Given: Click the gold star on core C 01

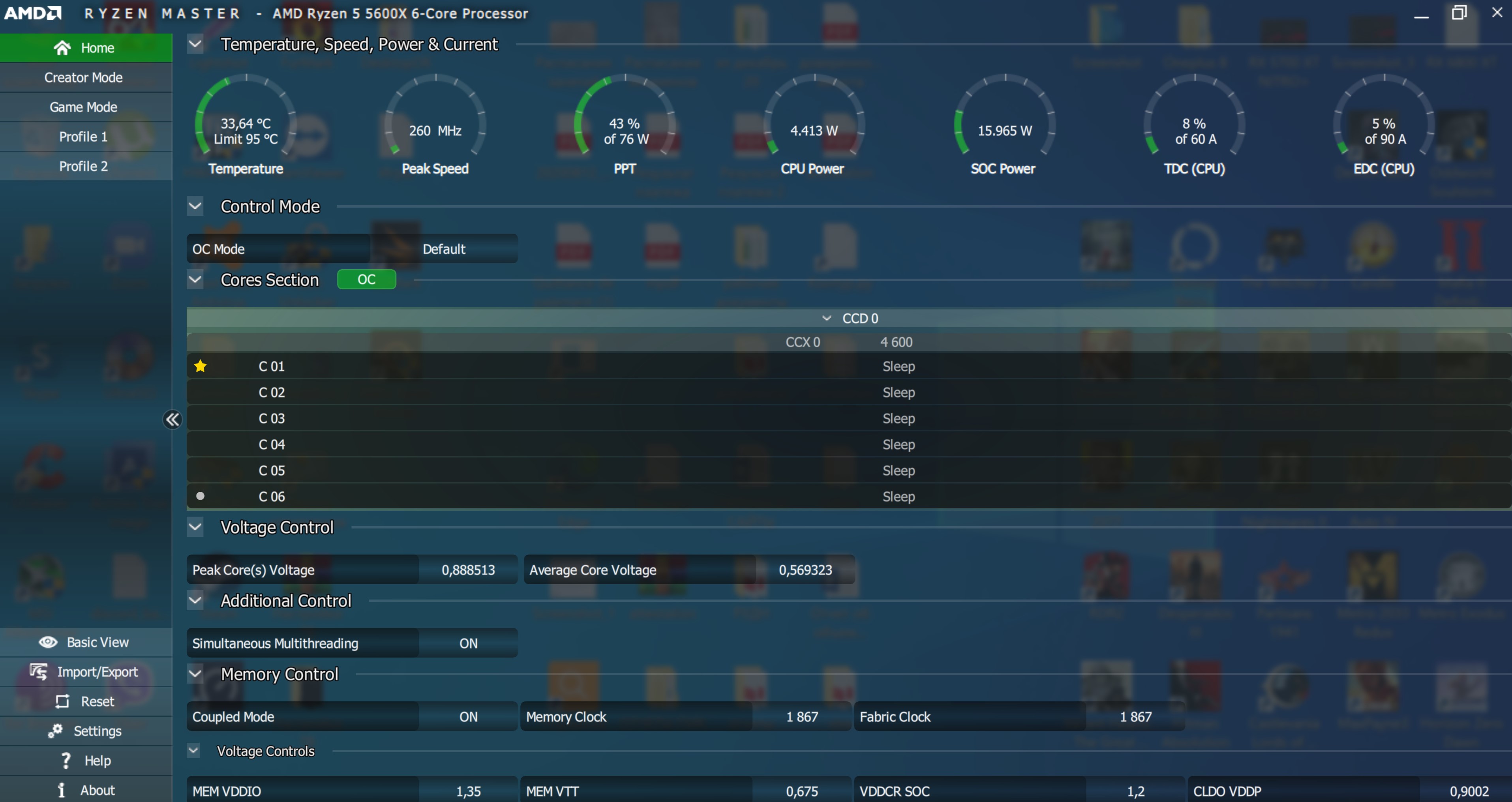Looking at the screenshot, I should coord(200,366).
